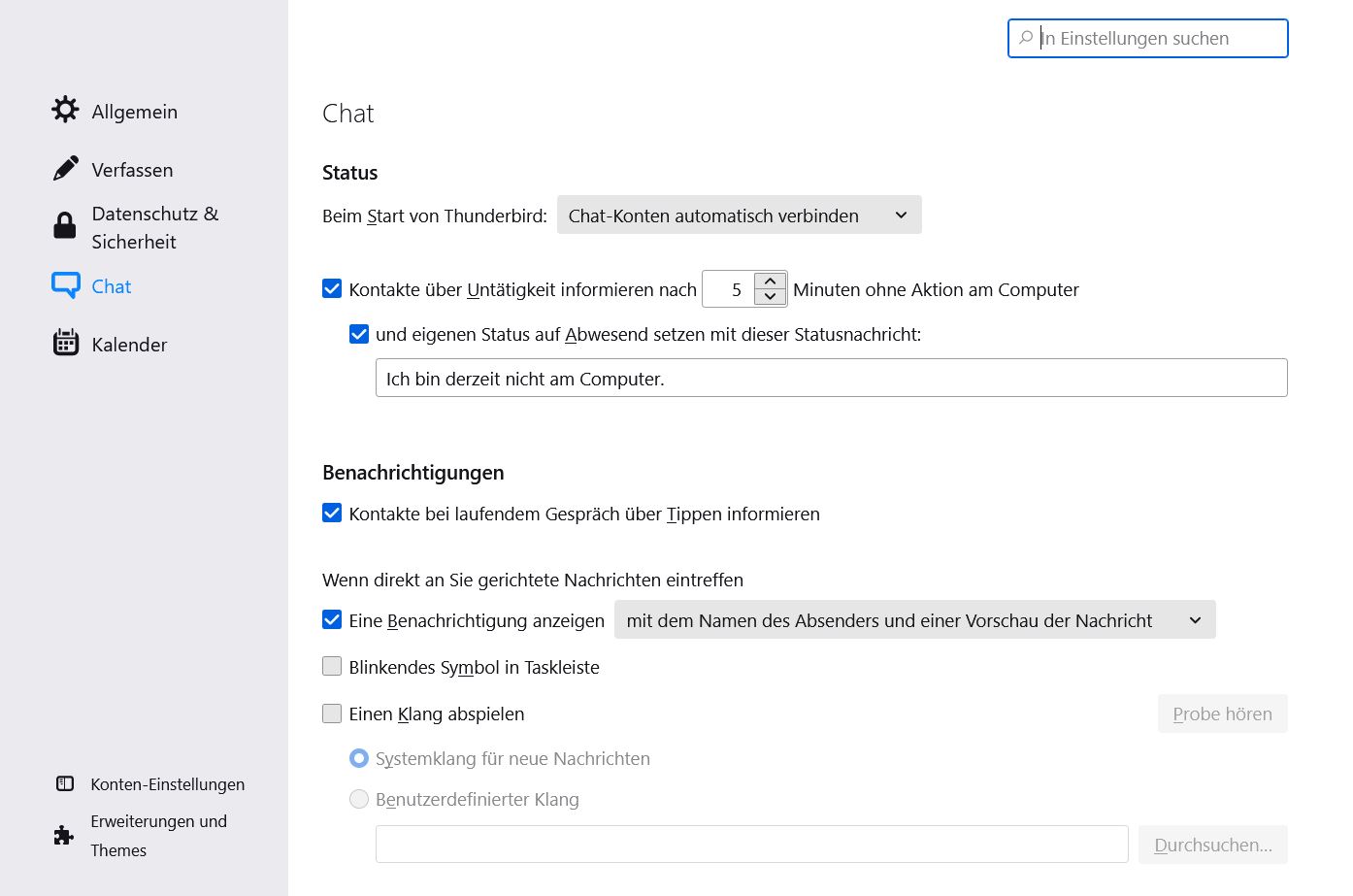
Task: Click the Konten-Einstellungen icon
Action: click(x=65, y=783)
